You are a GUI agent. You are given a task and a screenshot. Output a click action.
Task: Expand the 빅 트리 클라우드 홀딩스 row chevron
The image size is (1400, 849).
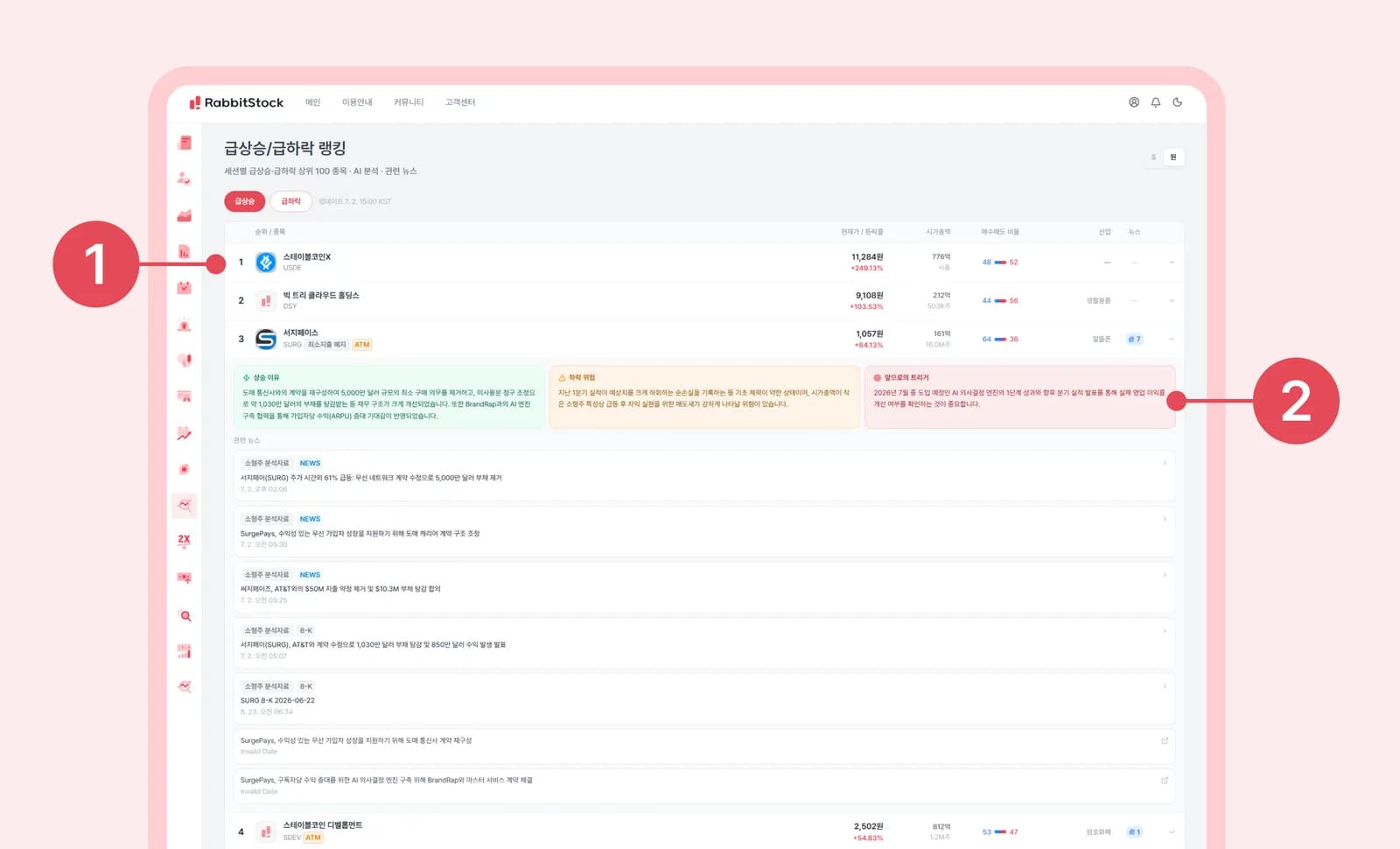(1171, 300)
